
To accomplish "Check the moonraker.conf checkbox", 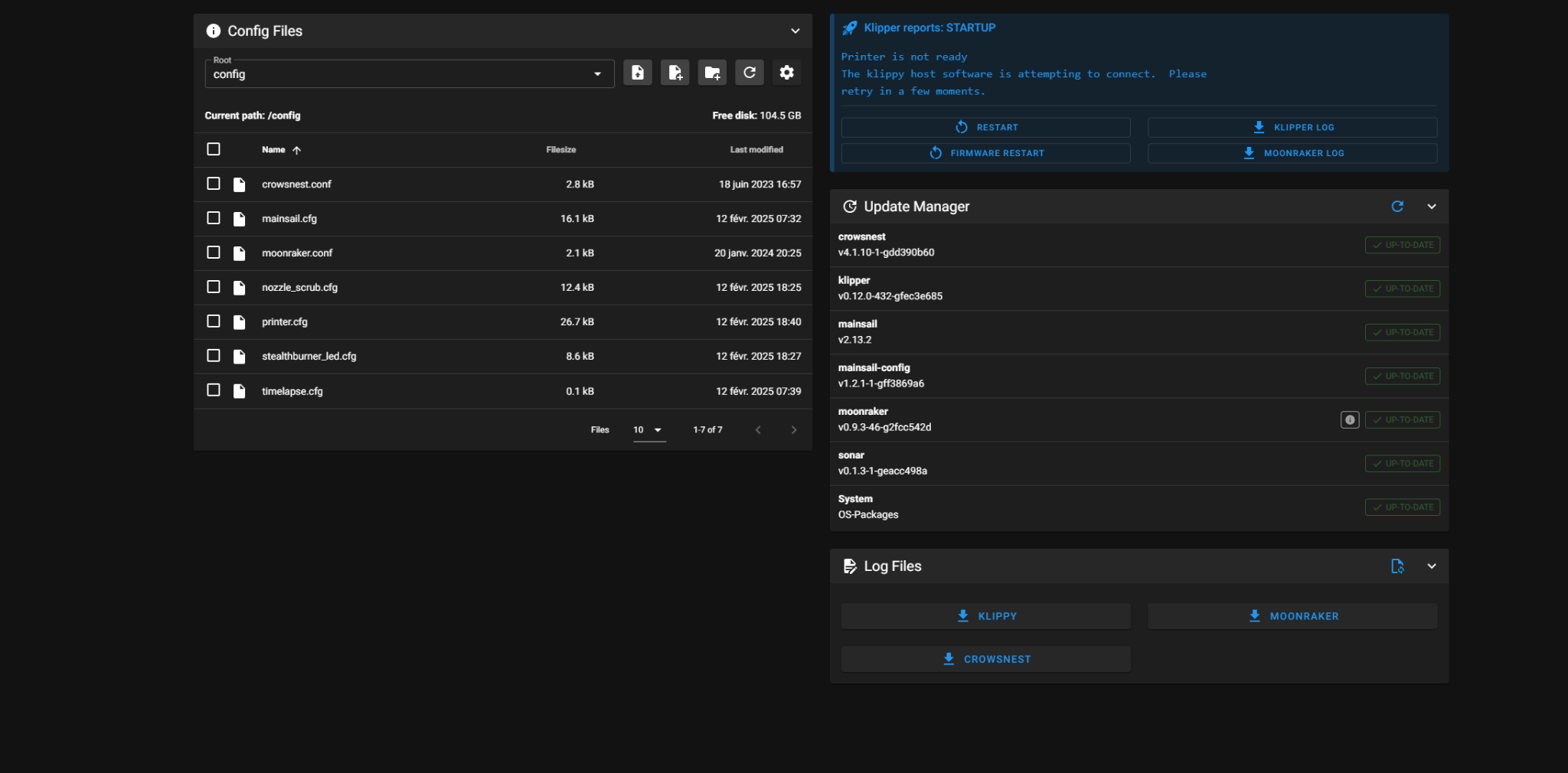I will point(214,253).
